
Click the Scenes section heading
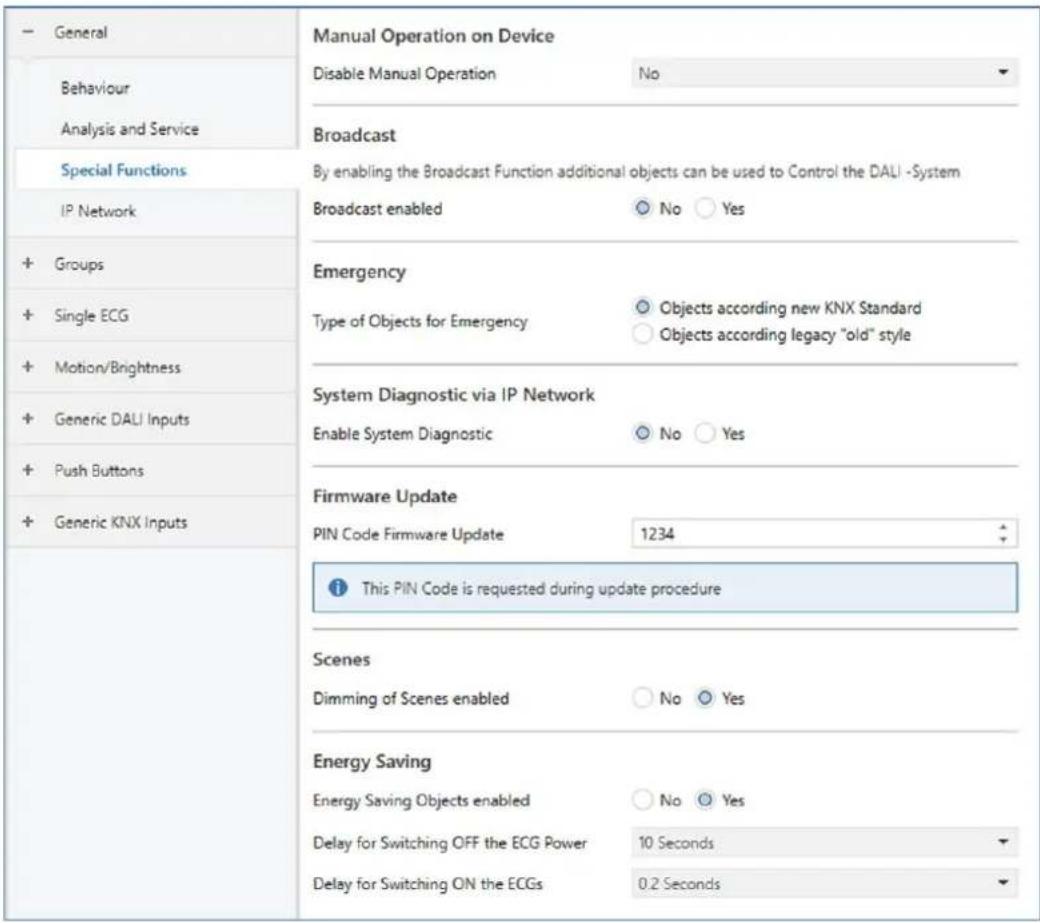pyautogui.click(x=342, y=659)
